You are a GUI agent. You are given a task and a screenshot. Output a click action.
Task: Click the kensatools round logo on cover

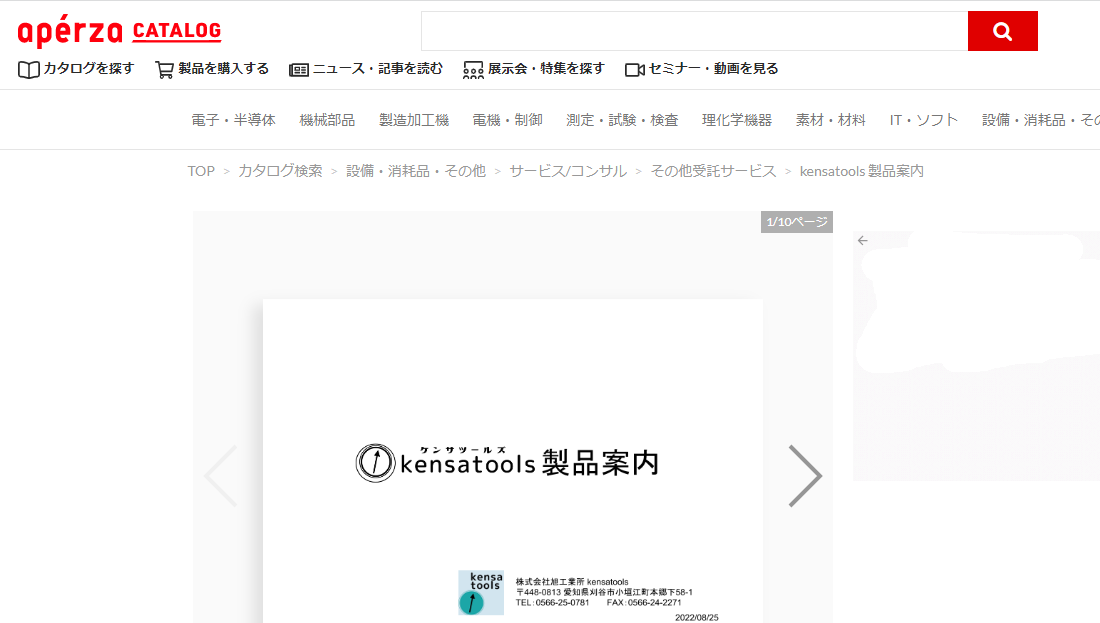click(x=375, y=463)
